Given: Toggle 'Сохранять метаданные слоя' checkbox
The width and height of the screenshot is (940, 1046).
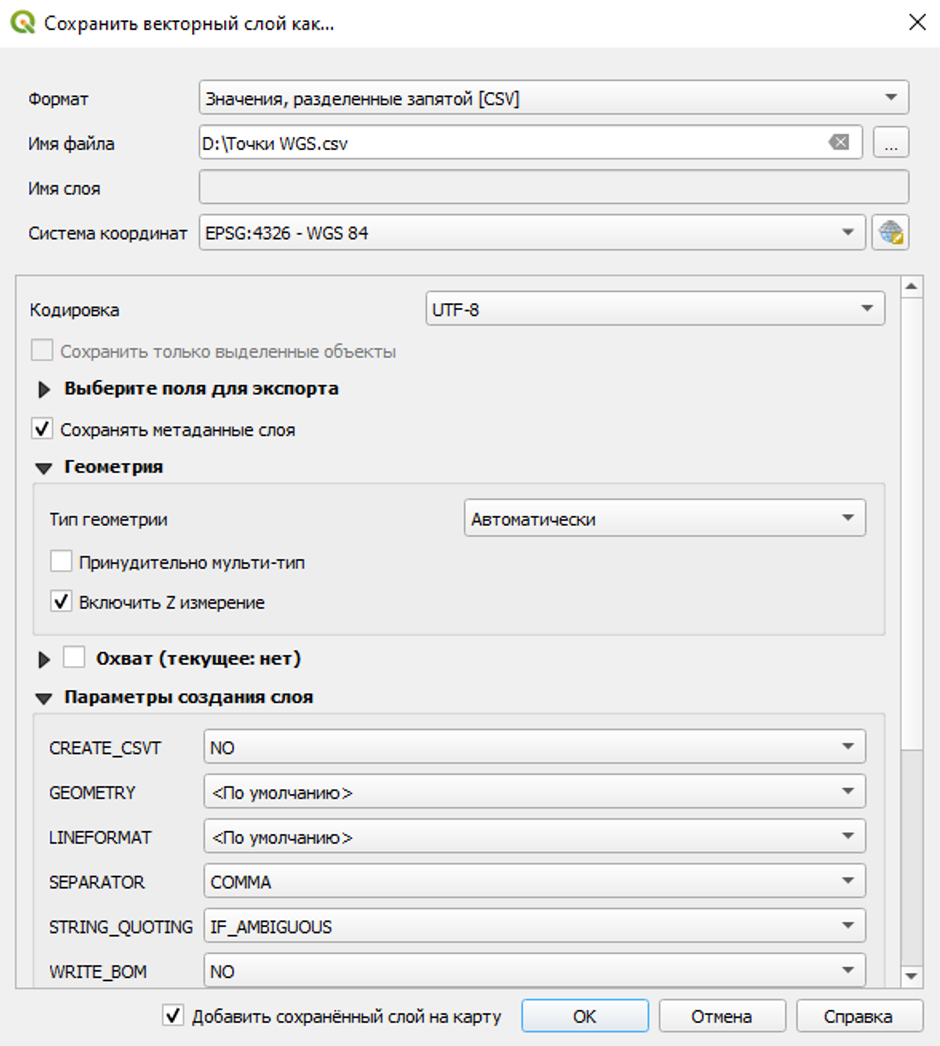Looking at the screenshot, I should pos(42,430).
